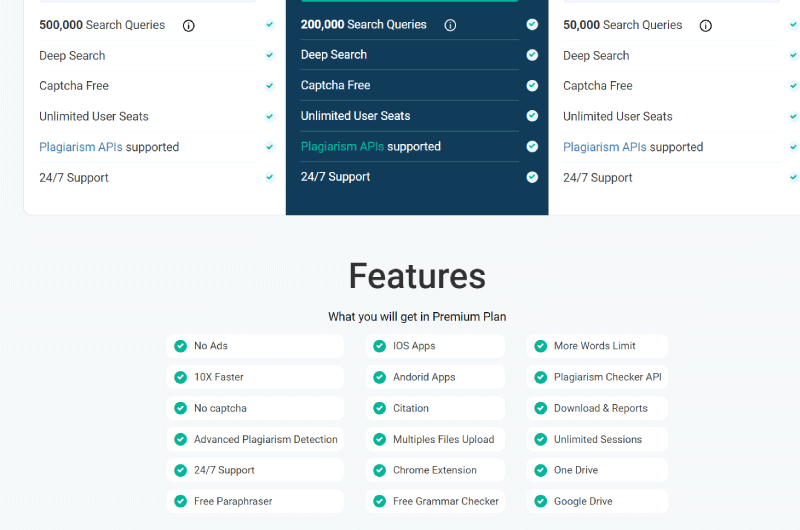Click the checkmark icon next to IOS Apps
The height and width of the screenshot is (530, 800).
(x=380, y=346)
